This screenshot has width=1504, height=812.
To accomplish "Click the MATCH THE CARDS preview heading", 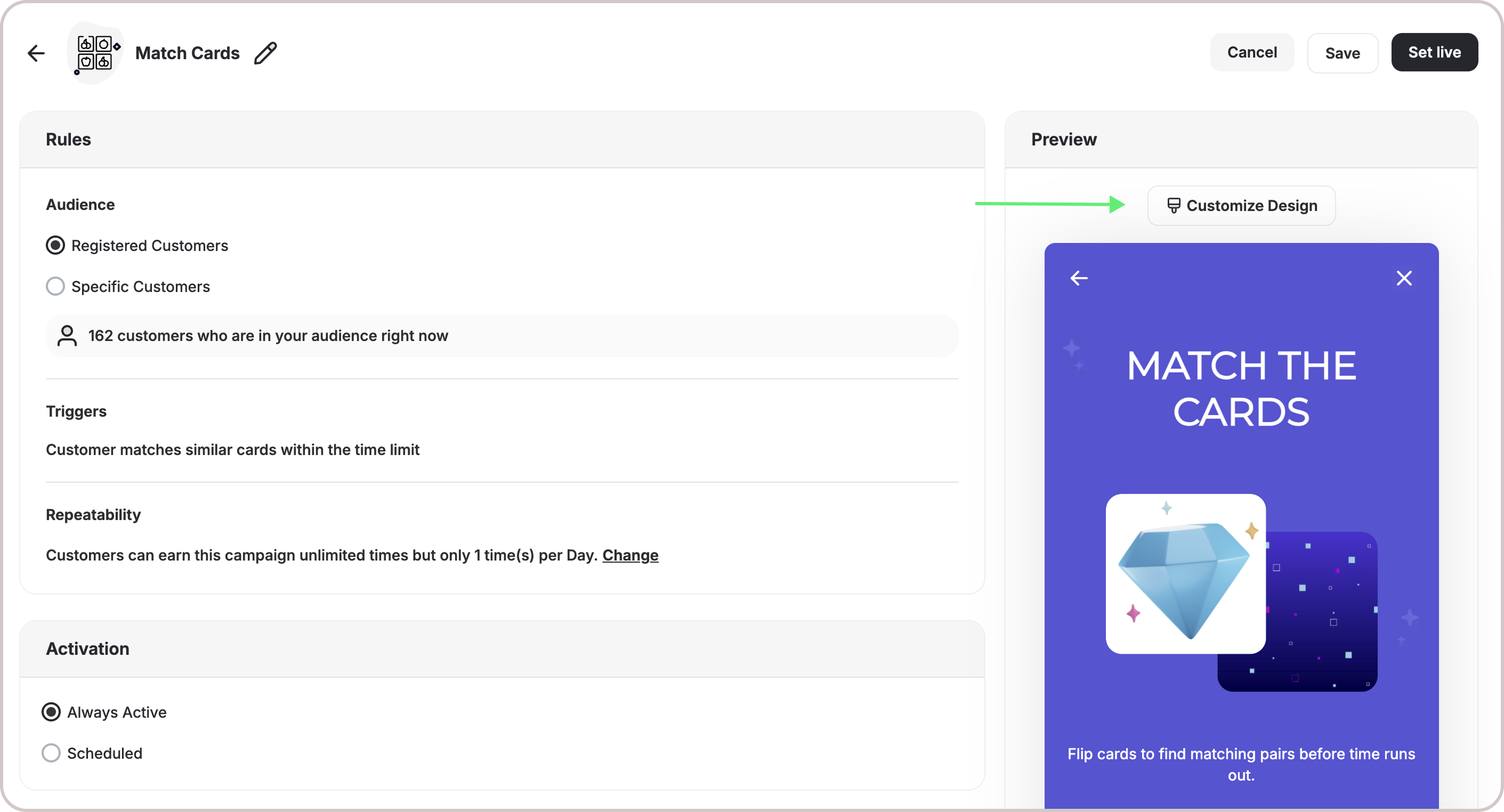I will coord(1241,388).
